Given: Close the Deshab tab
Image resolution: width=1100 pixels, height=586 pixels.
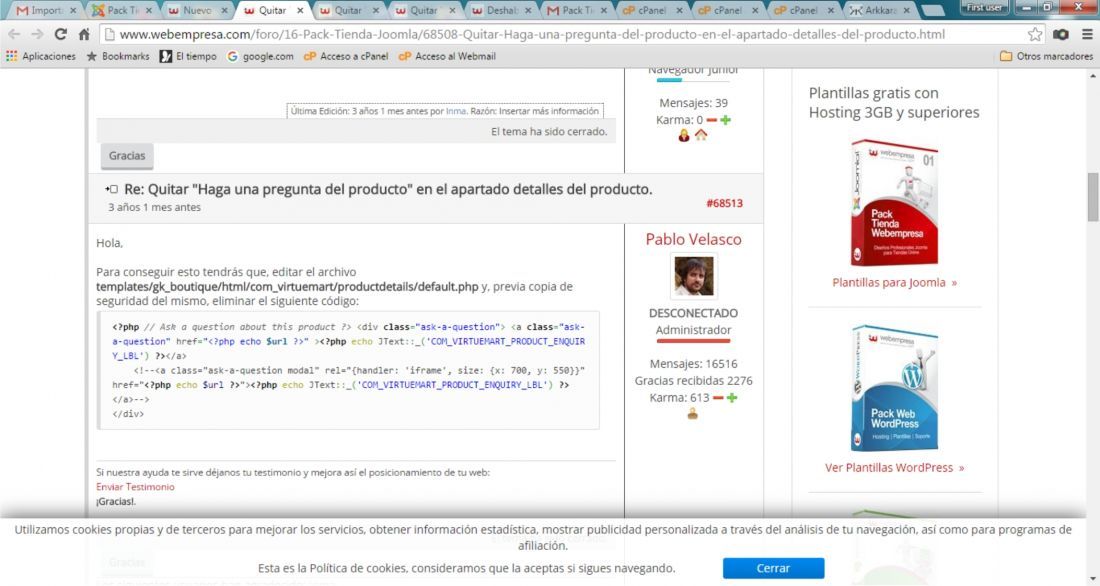Looking at the screenshot, I should point(528,11).
